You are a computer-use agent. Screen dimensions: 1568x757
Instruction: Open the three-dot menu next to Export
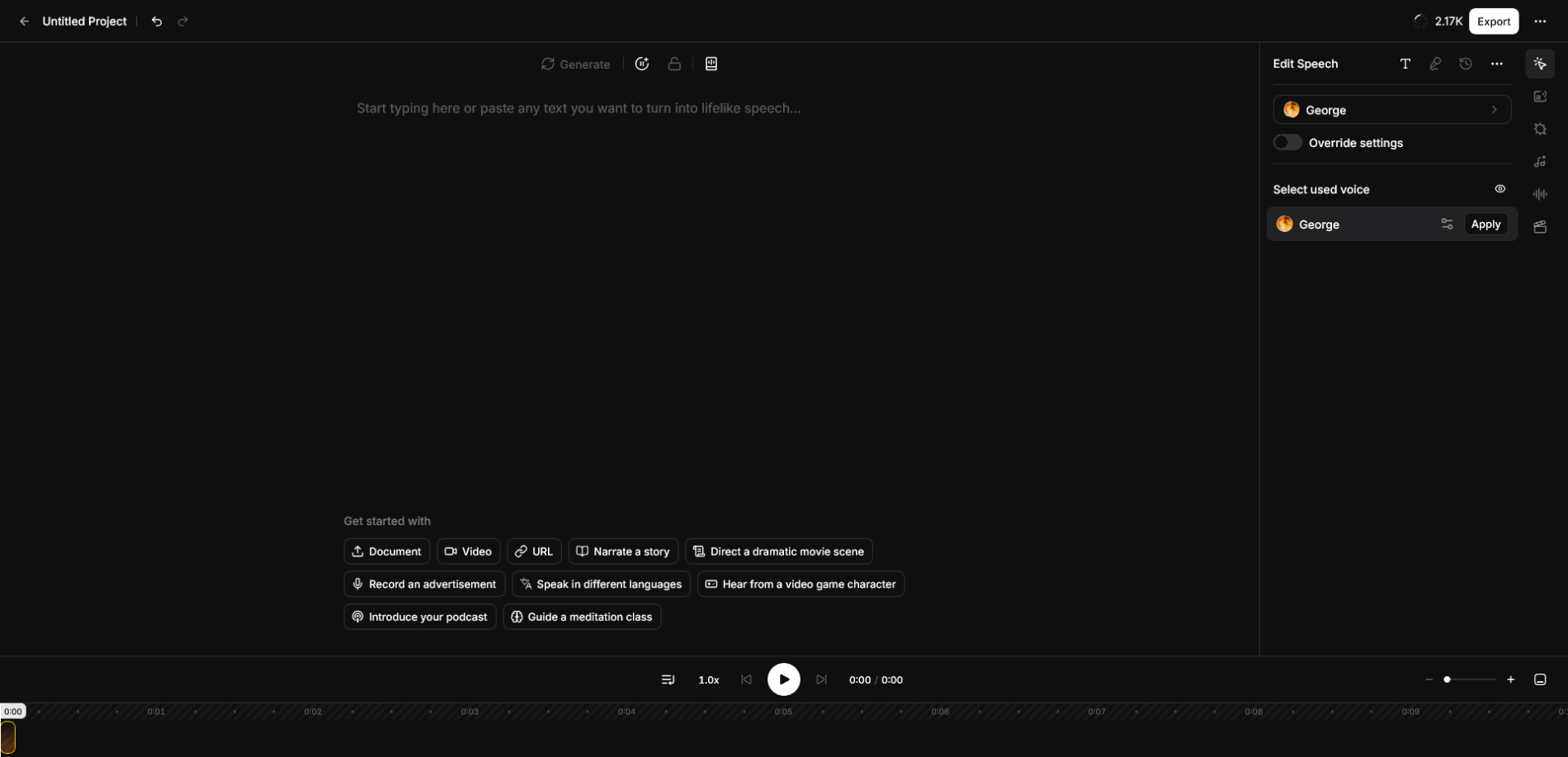1540,21
